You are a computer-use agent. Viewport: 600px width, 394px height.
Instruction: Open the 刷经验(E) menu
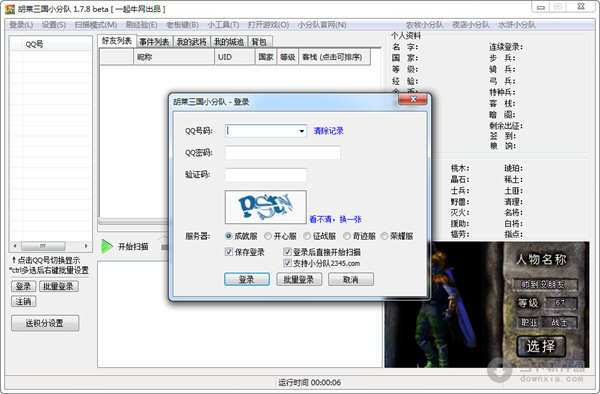142,25
